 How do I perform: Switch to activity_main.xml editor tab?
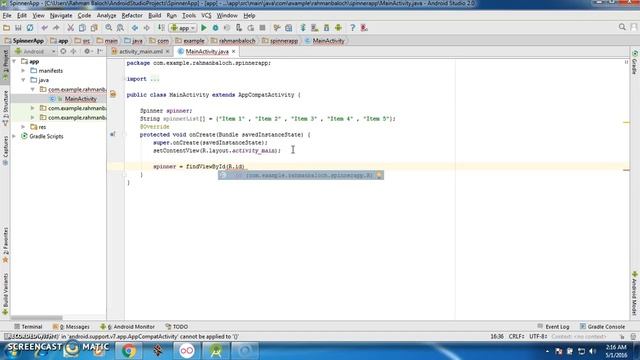tap(140, 51)
